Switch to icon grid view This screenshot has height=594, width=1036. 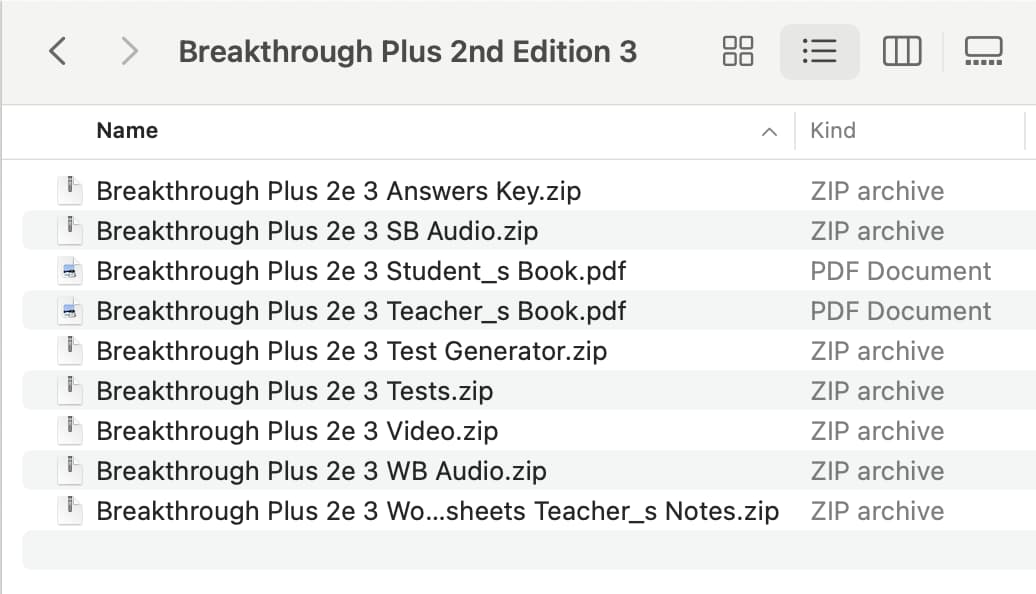(x=738, y=52)
